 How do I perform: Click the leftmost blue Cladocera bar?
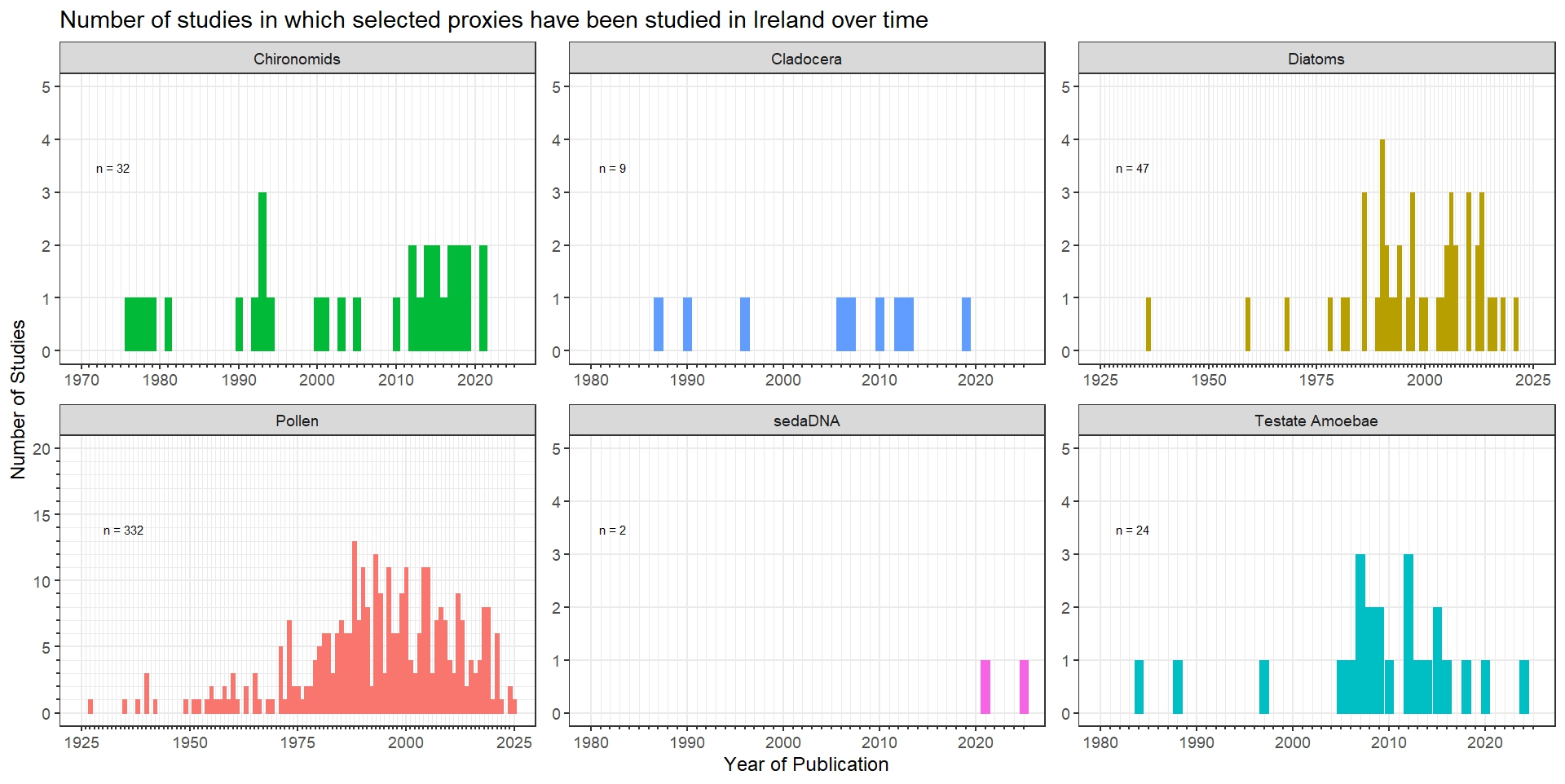(659, 324)
